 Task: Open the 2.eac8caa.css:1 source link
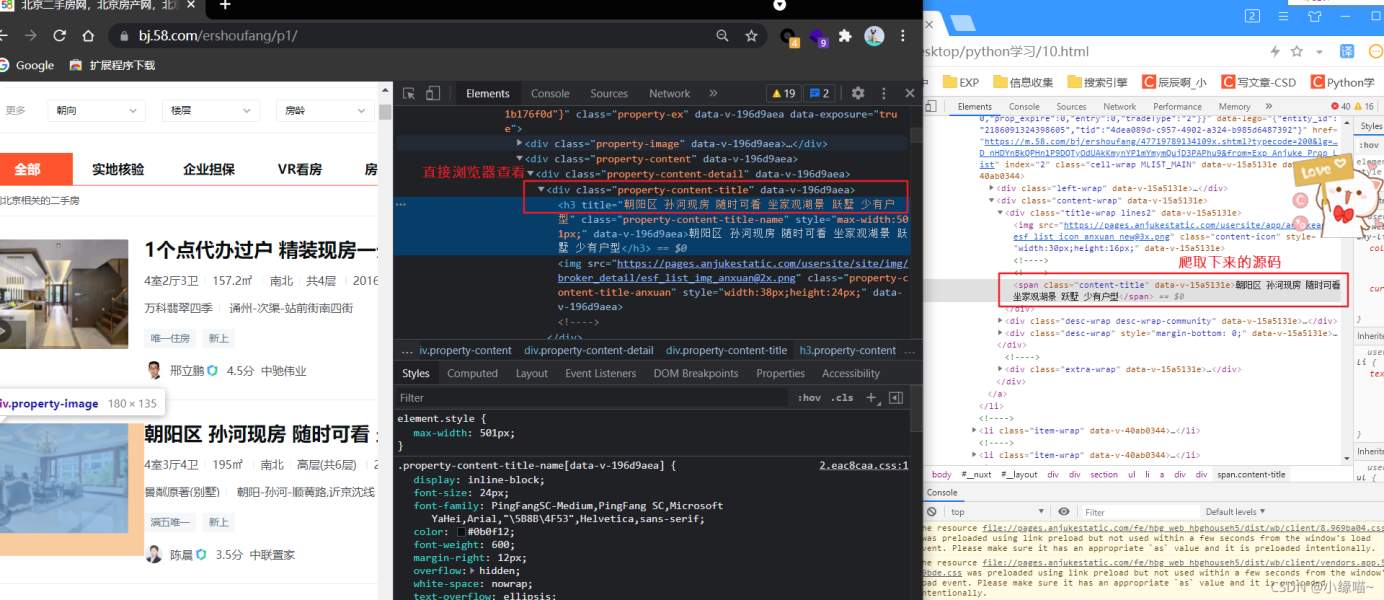tap(863, 465)
